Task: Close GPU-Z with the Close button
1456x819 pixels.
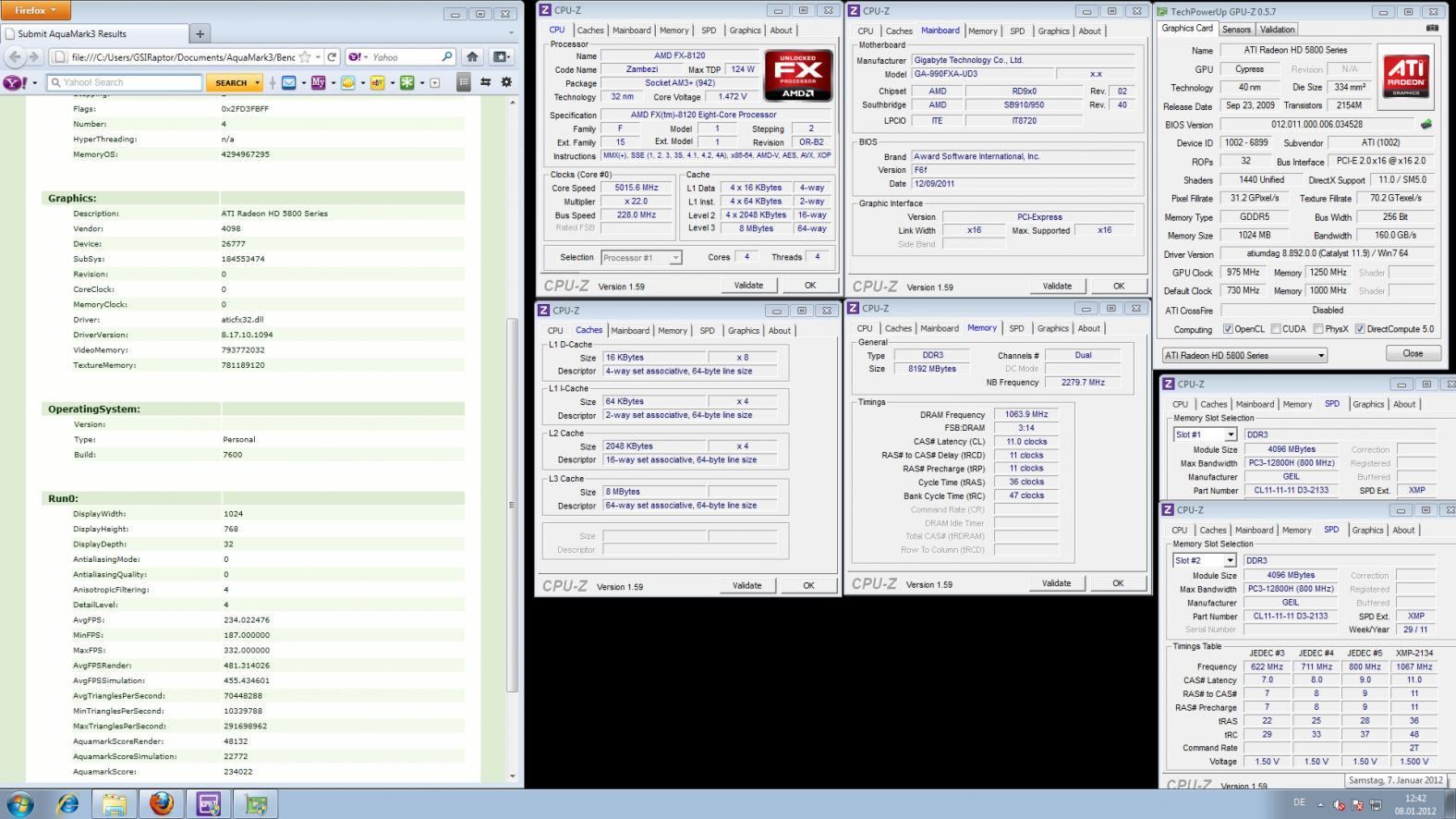Action: pos(1414,353)
